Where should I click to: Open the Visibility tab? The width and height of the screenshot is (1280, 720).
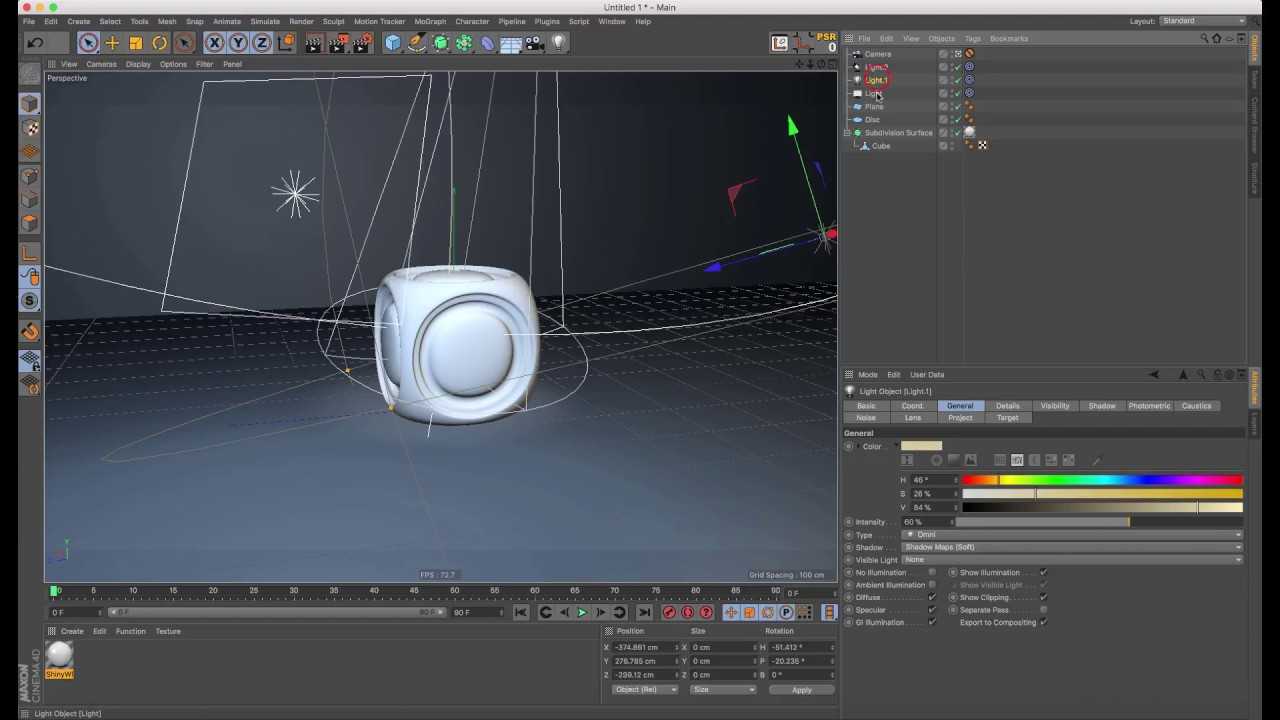[1055, 406]
